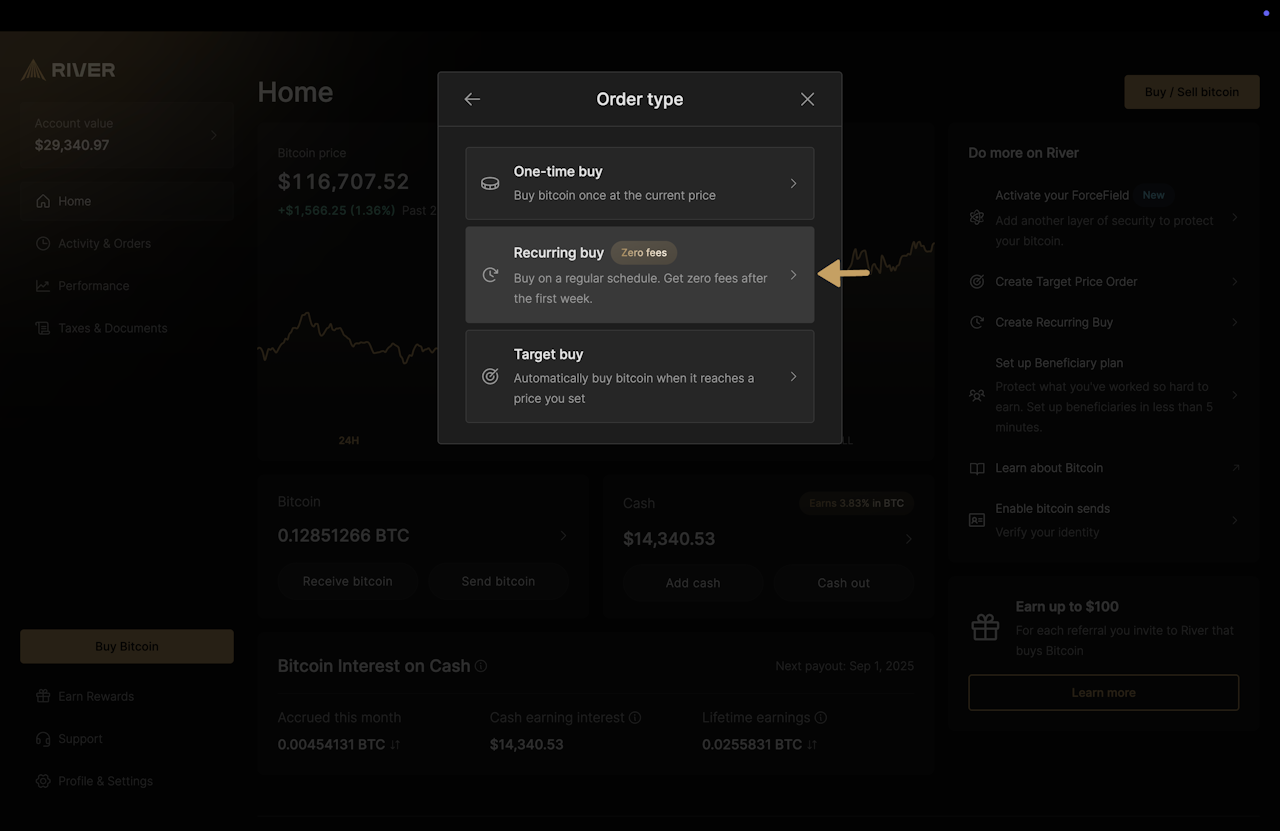Click the Target buy bullseye icon
Screen dimensions: 1280x831
tap(490, 377)
